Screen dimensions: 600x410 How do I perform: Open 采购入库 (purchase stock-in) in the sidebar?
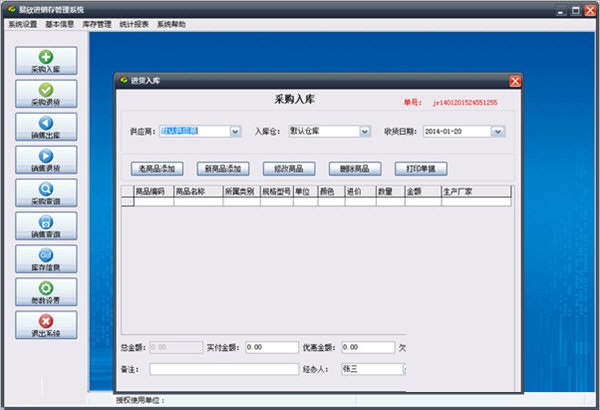click(46, 61)
